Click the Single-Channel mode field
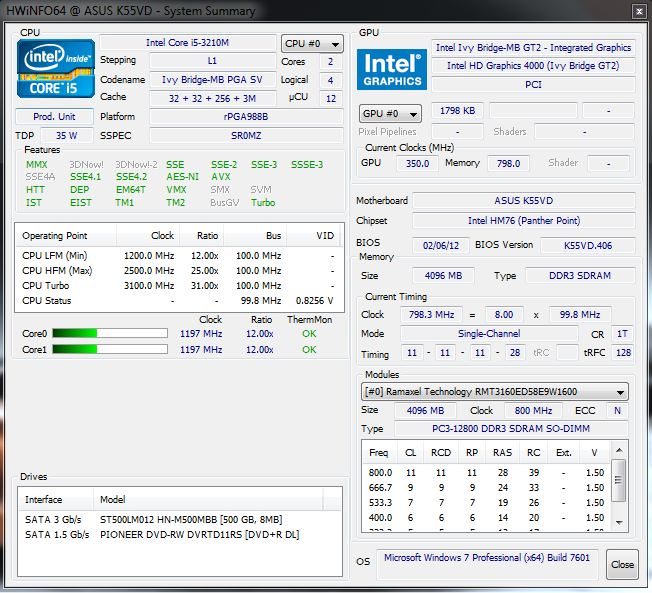Screen dimensions: 652x593 (489, 334)
